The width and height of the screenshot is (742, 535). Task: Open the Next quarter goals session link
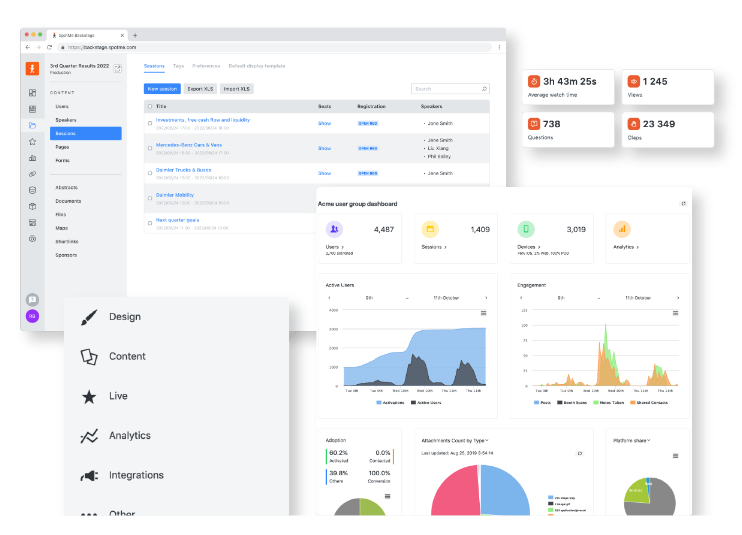(x=177, y=220)
